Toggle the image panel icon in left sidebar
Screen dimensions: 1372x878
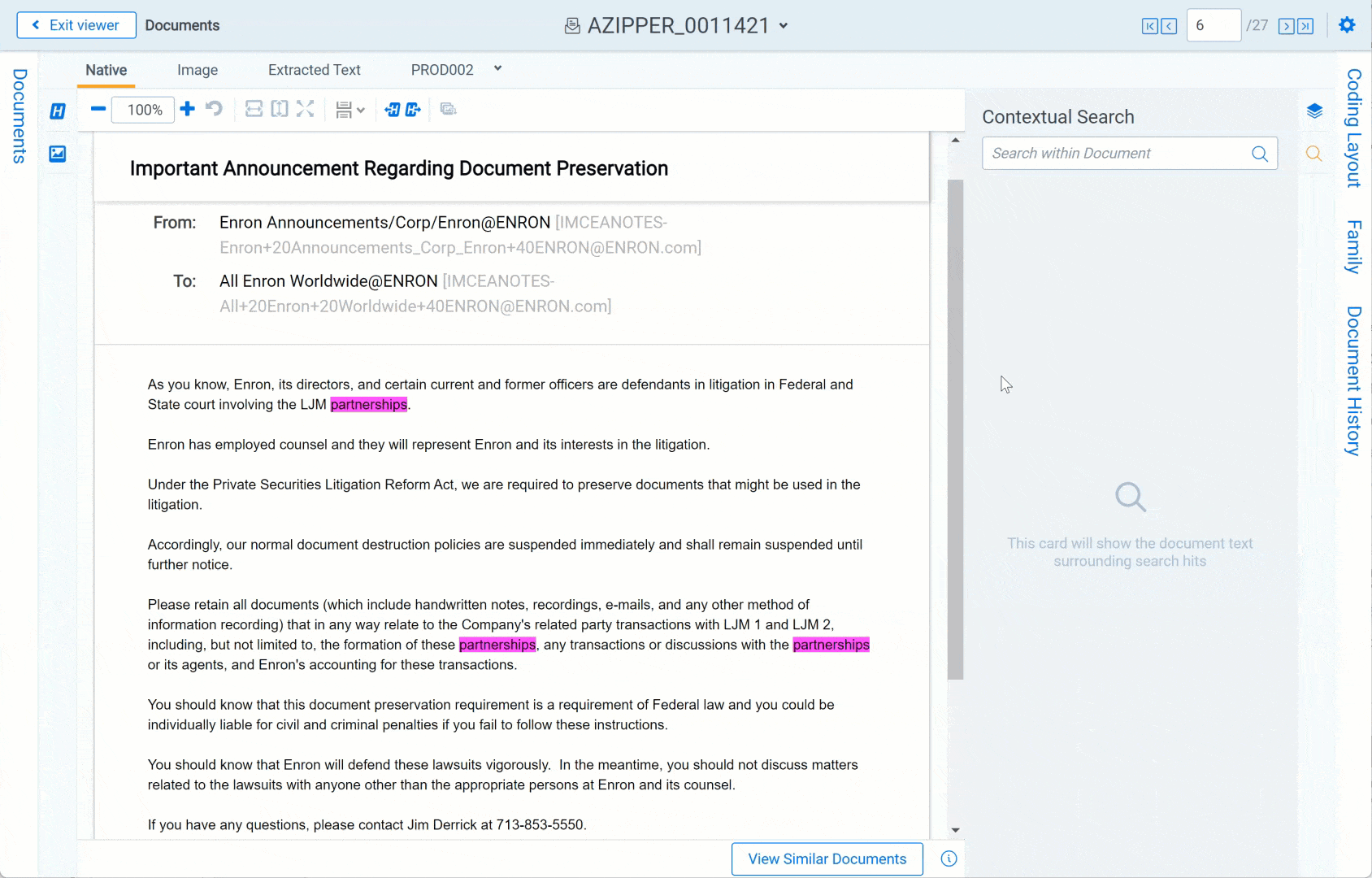(x=58, y=154)
